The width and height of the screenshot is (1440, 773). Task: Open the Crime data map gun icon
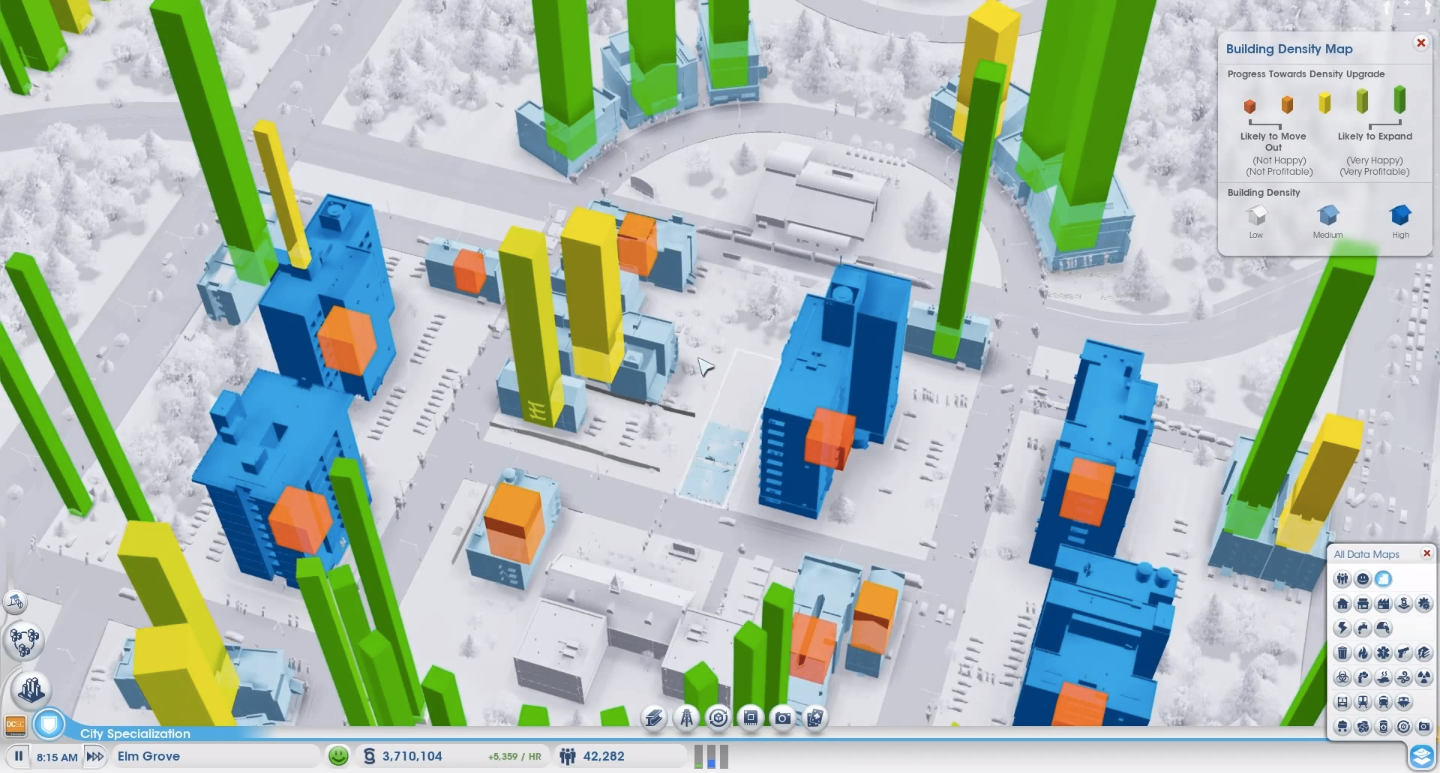(1404, 653)
